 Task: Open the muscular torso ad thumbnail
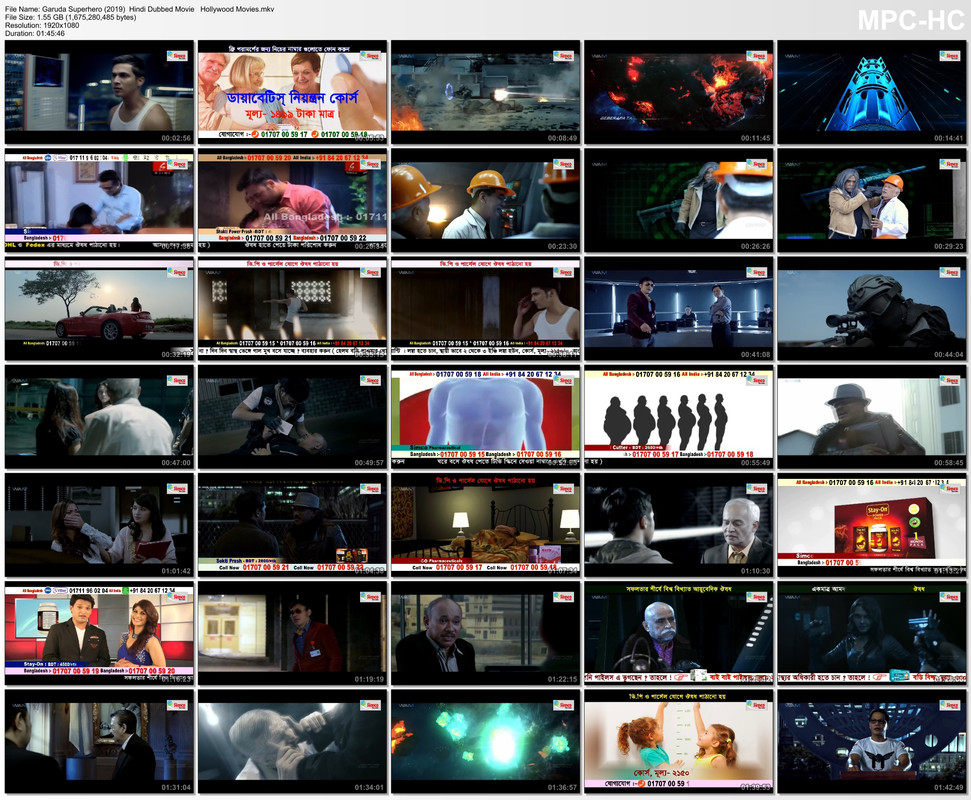(486, 417)
